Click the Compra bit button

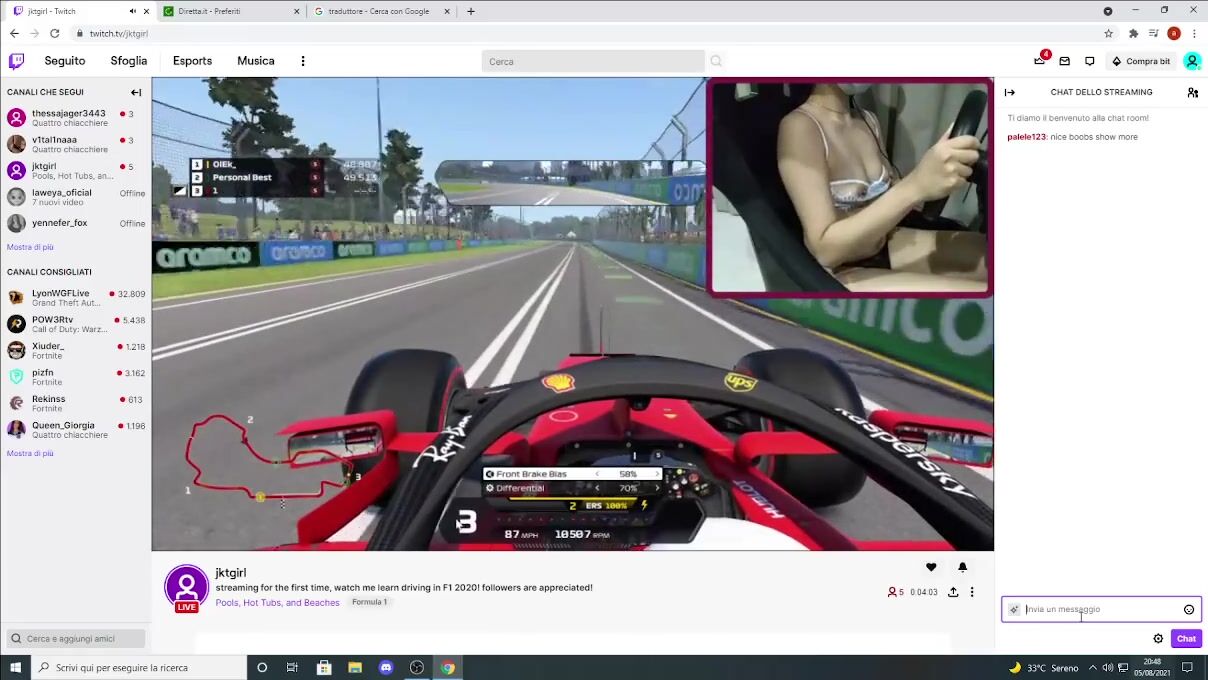click(x=1140, y=61)
